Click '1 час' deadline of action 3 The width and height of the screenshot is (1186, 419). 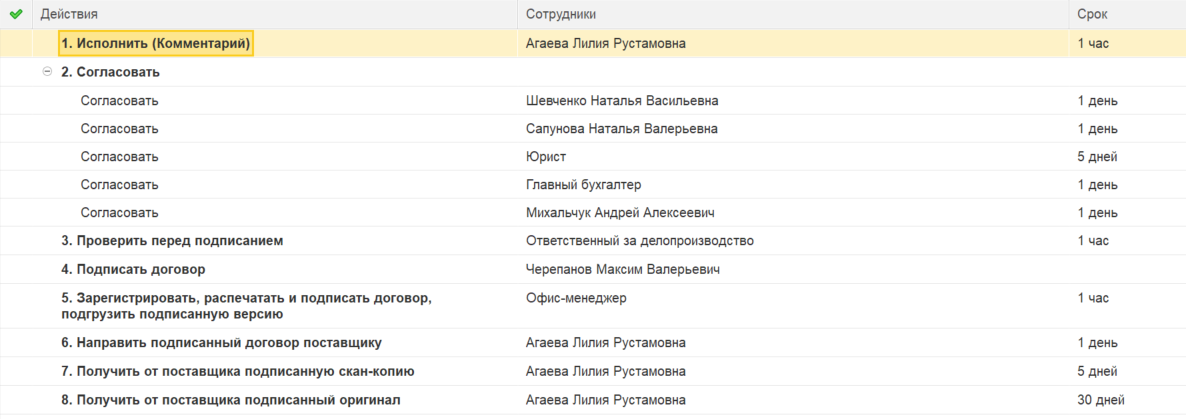tap(1093, 241)
